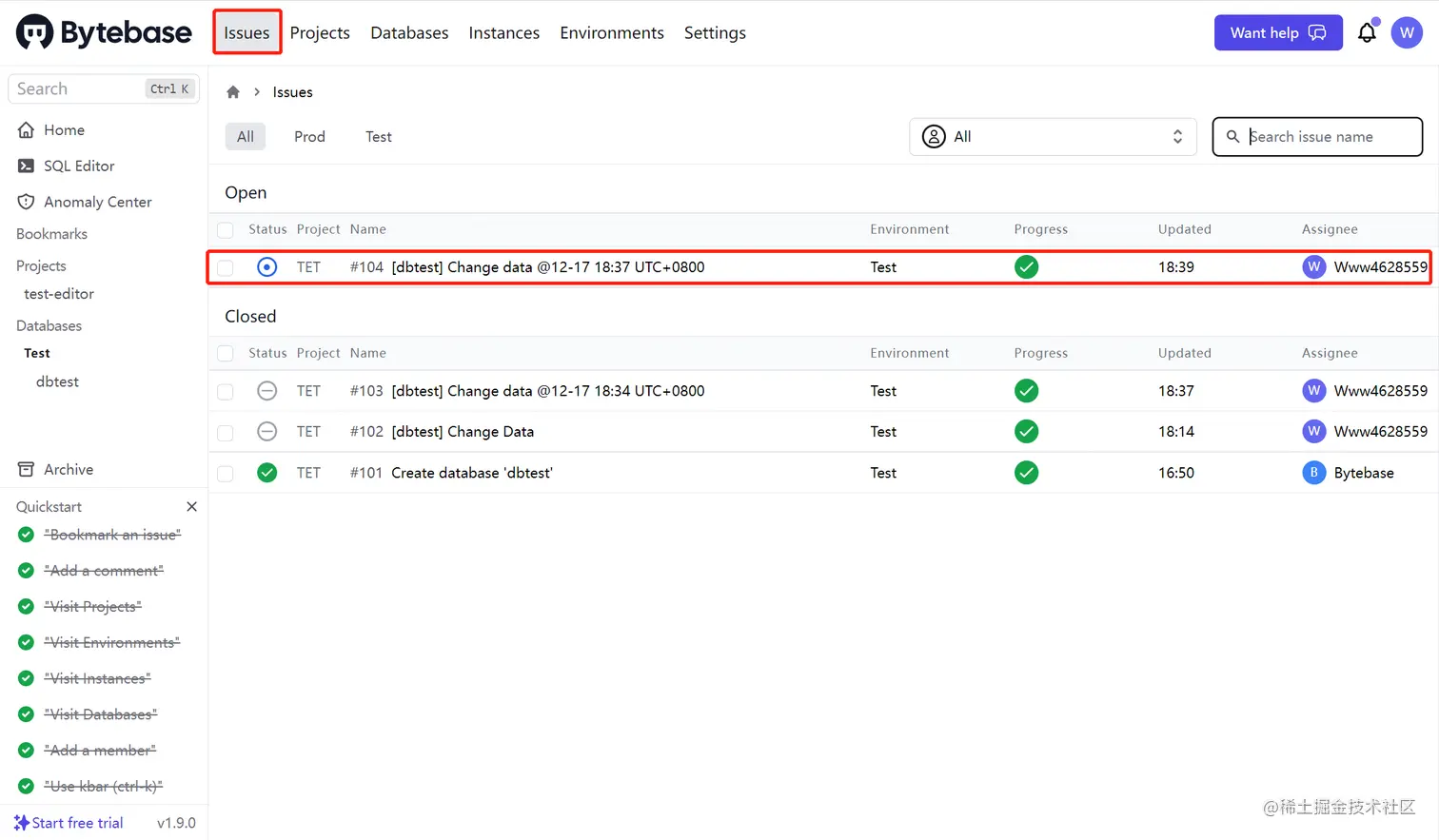The width and height of the screenshot is (1439, 840).
Task: Click the Anomaly Center shield icon
Action: point(26,202)
